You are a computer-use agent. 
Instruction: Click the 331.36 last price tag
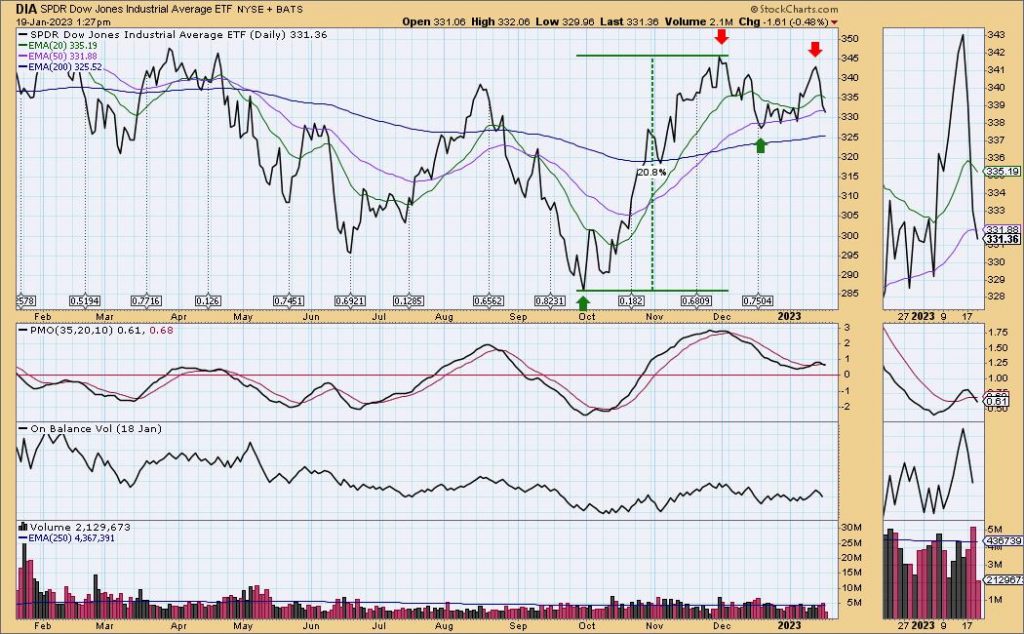point(1002,239)
